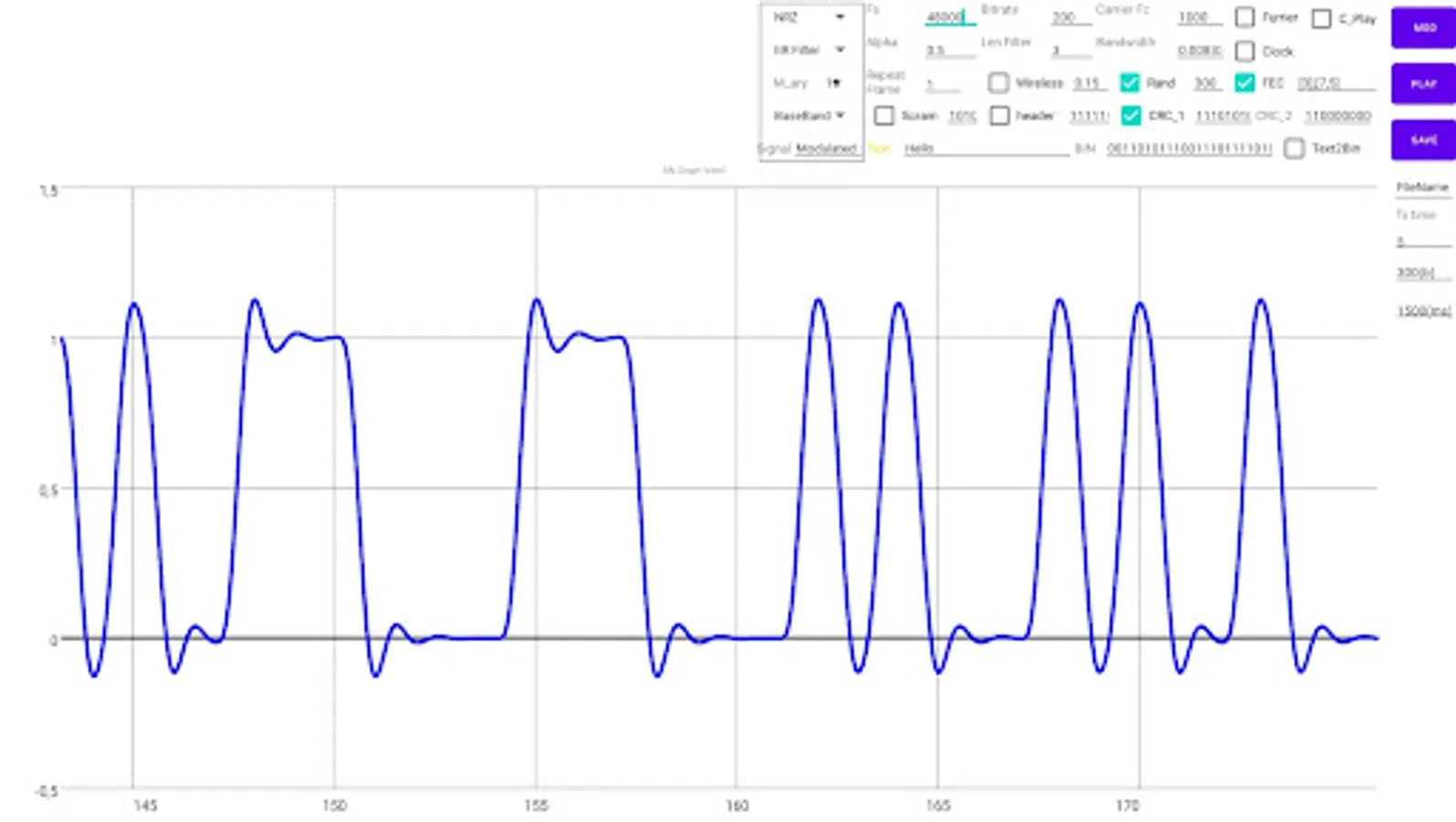Viewport: 1456px width, 822px height.
Task: Edit the Scram polynomial field
Action: coord(962,116)
